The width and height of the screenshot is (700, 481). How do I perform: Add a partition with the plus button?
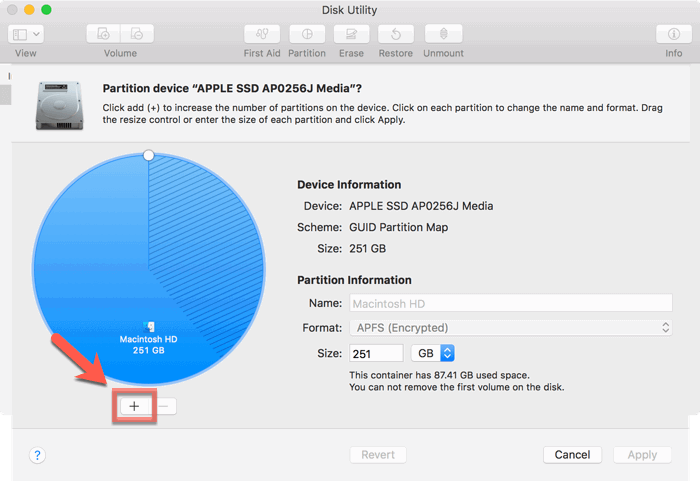click(134, 406)
